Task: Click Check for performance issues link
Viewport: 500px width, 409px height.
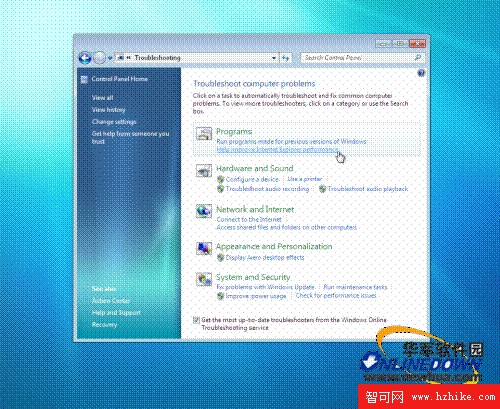Action: pyautogui.click(x=336, y=295)
